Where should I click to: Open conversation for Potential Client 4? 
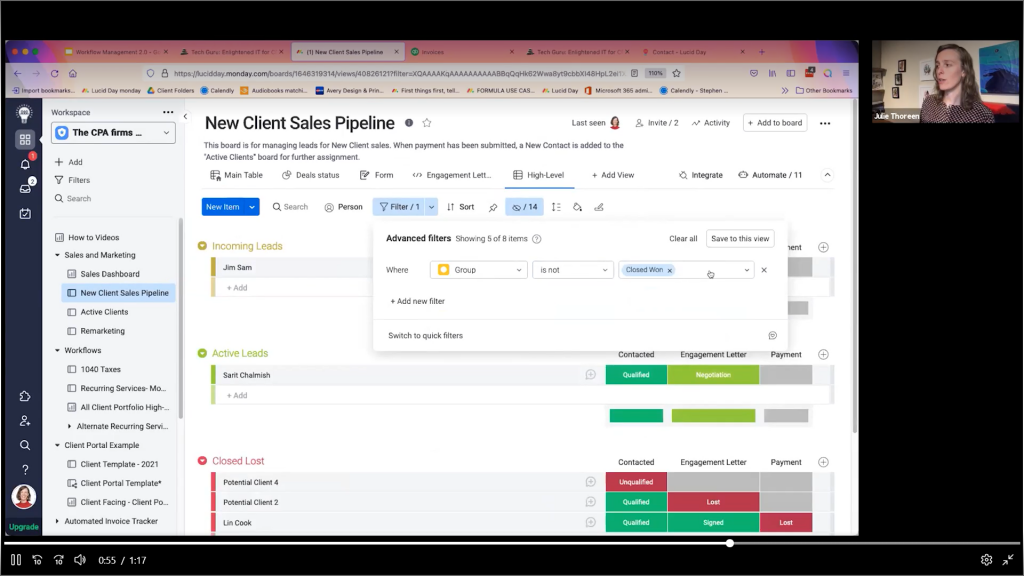tap(590, 482)
